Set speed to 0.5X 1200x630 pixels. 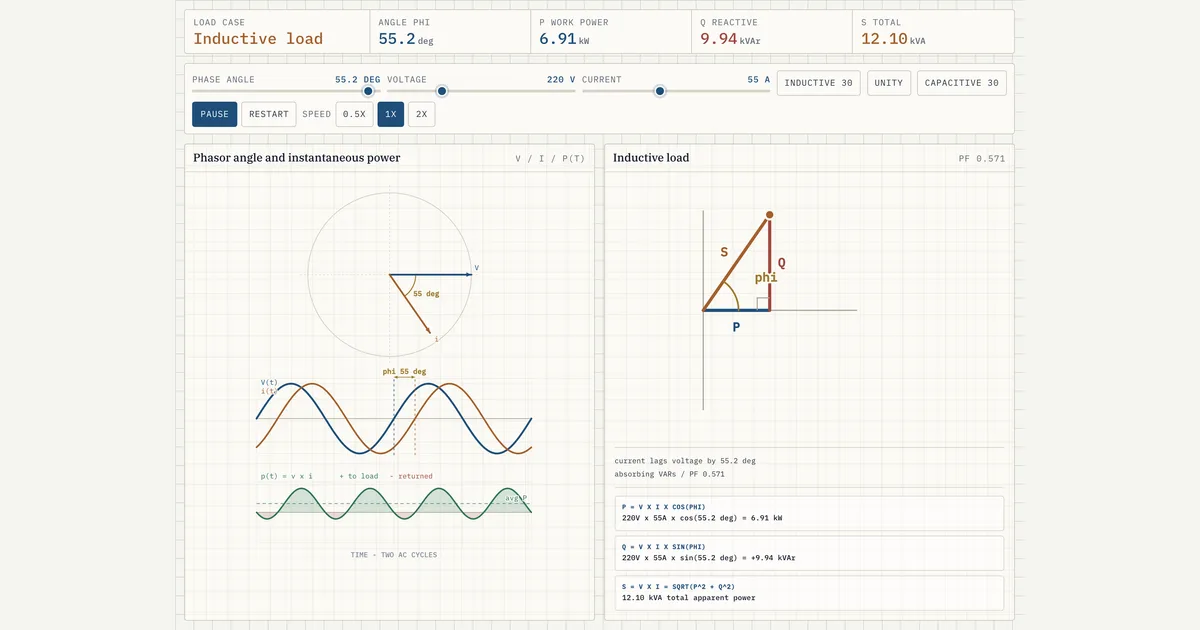354,114
